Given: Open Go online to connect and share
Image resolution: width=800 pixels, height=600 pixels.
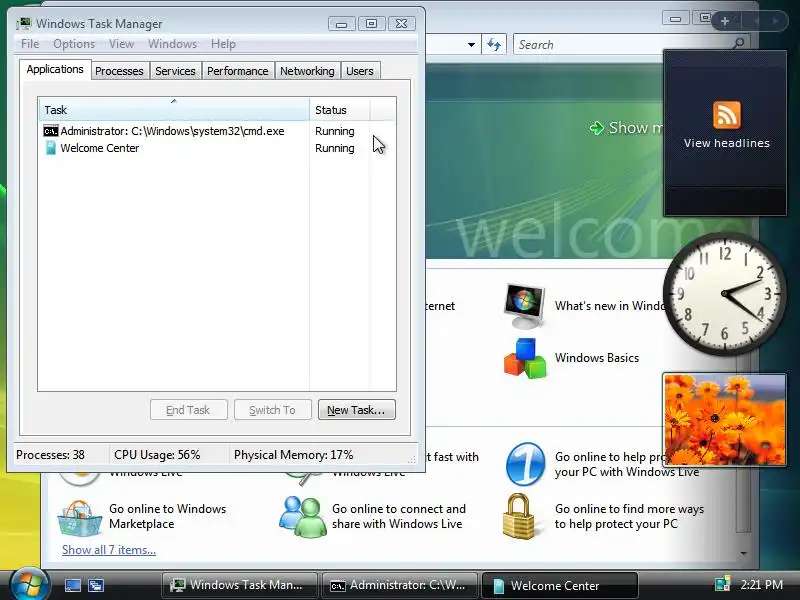Looking at the screenshot, I should pyautogui.click(x=399, y=516).
